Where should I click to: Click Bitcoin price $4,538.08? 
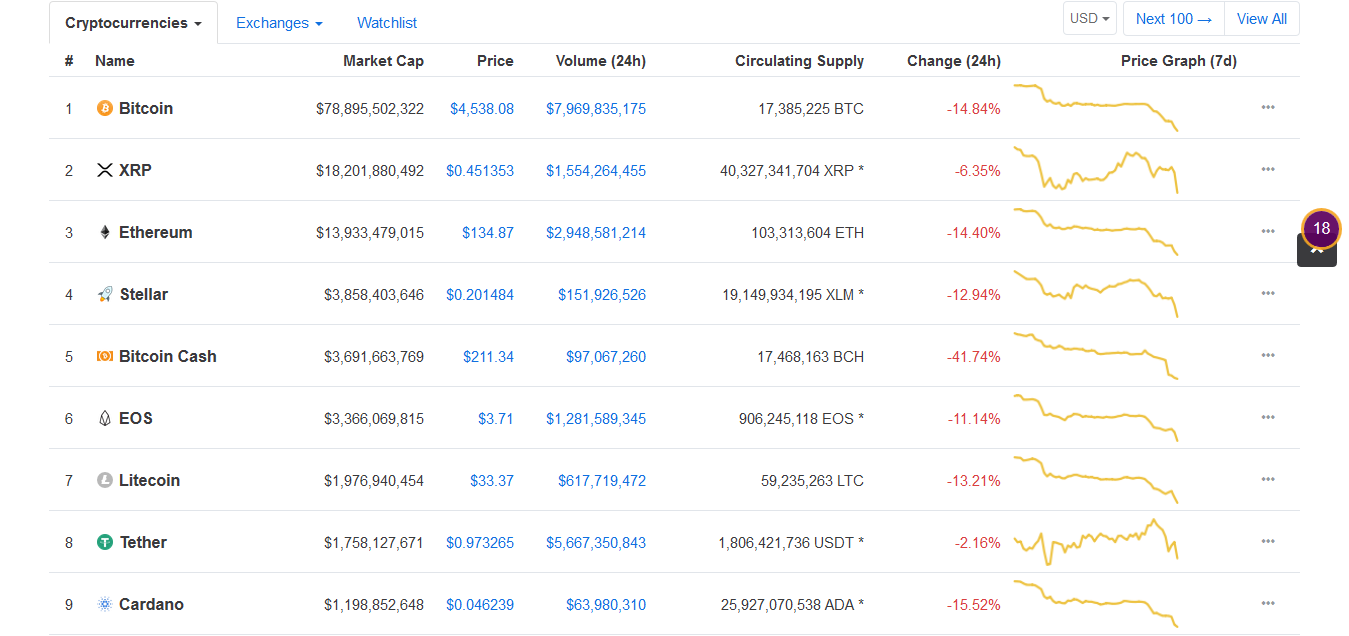point(482,108)
